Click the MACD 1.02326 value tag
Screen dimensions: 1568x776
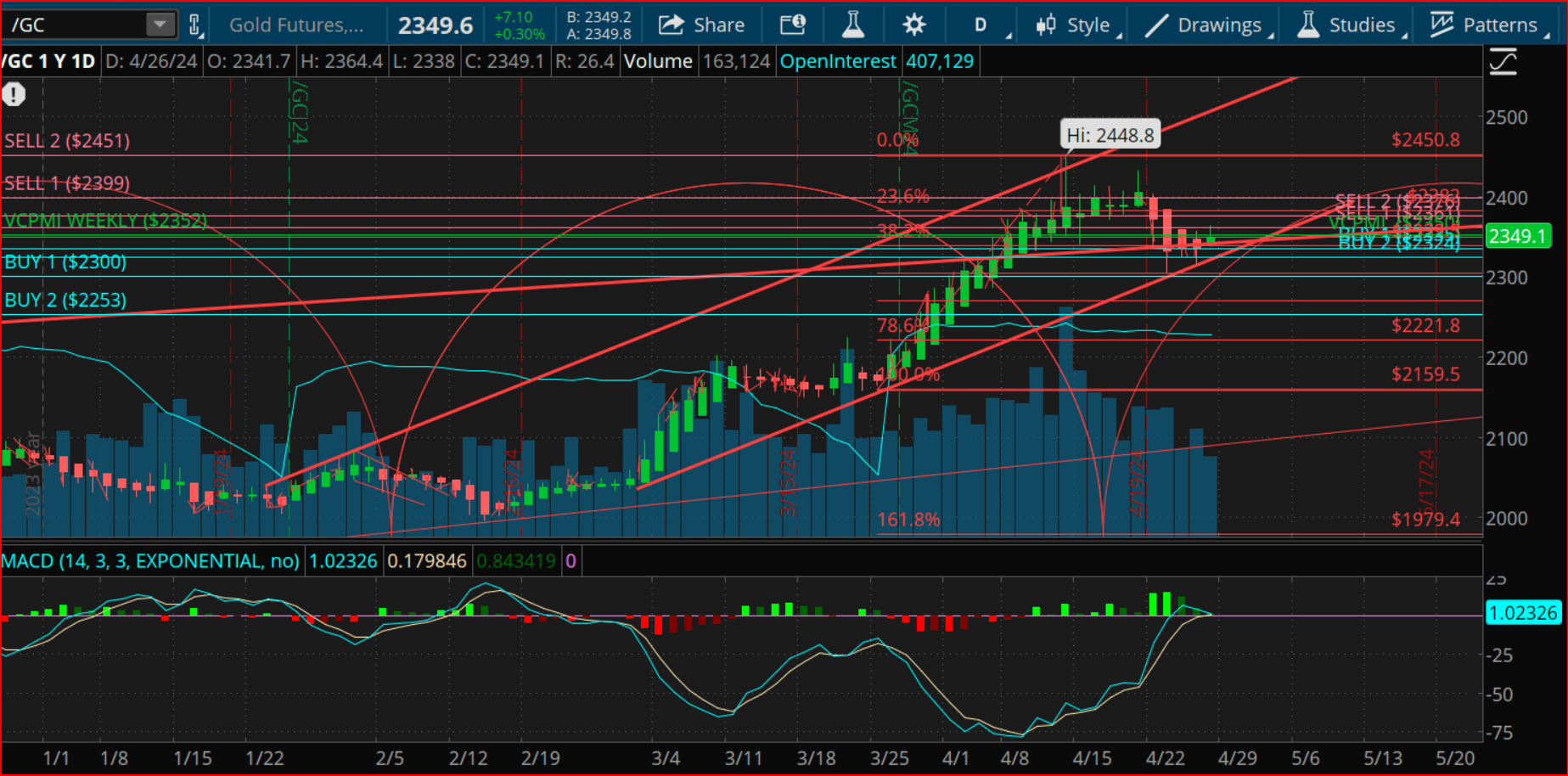pyautogui.click(x=1524, y=612)
